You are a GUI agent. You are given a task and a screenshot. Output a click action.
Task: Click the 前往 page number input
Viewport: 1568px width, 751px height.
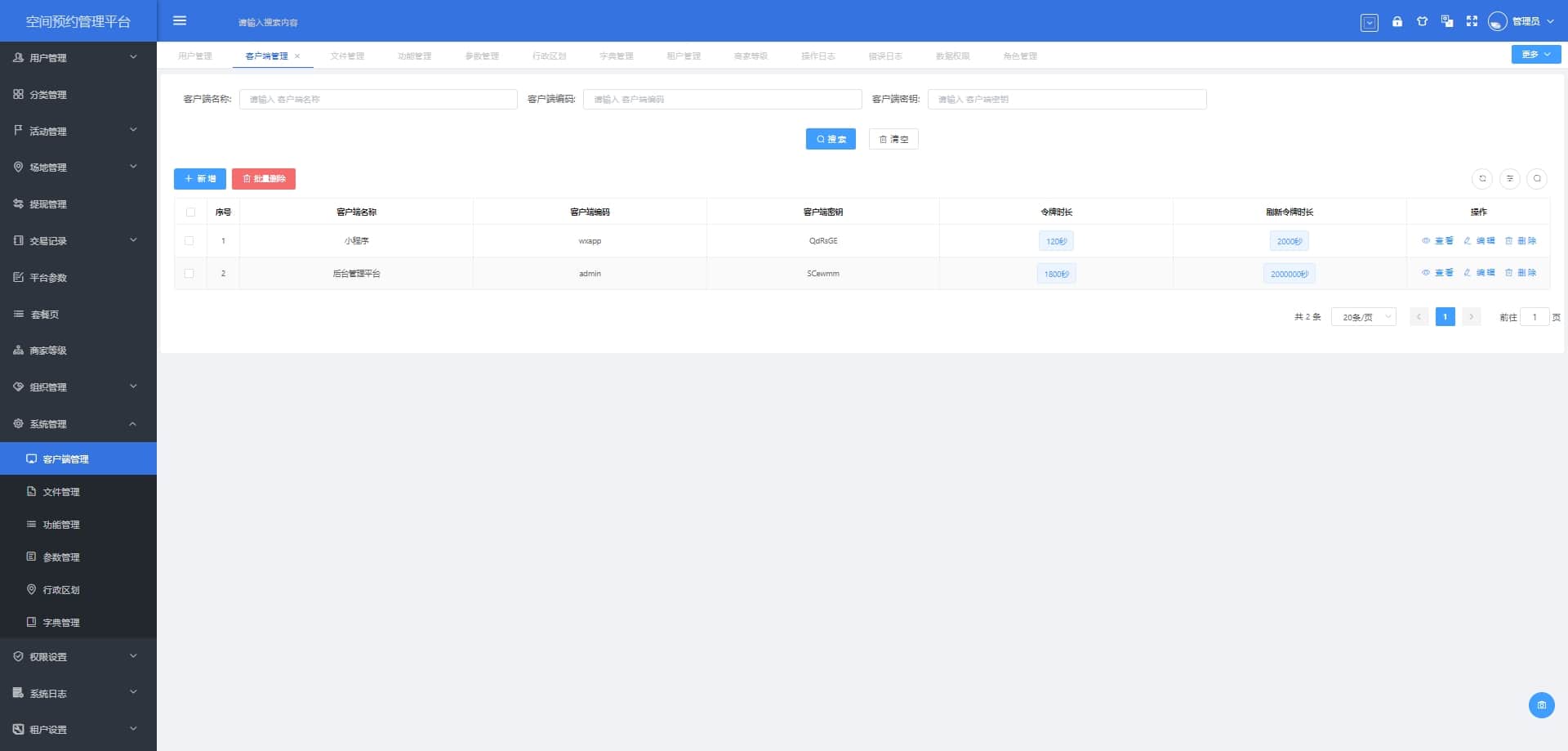coord(1534,316)
